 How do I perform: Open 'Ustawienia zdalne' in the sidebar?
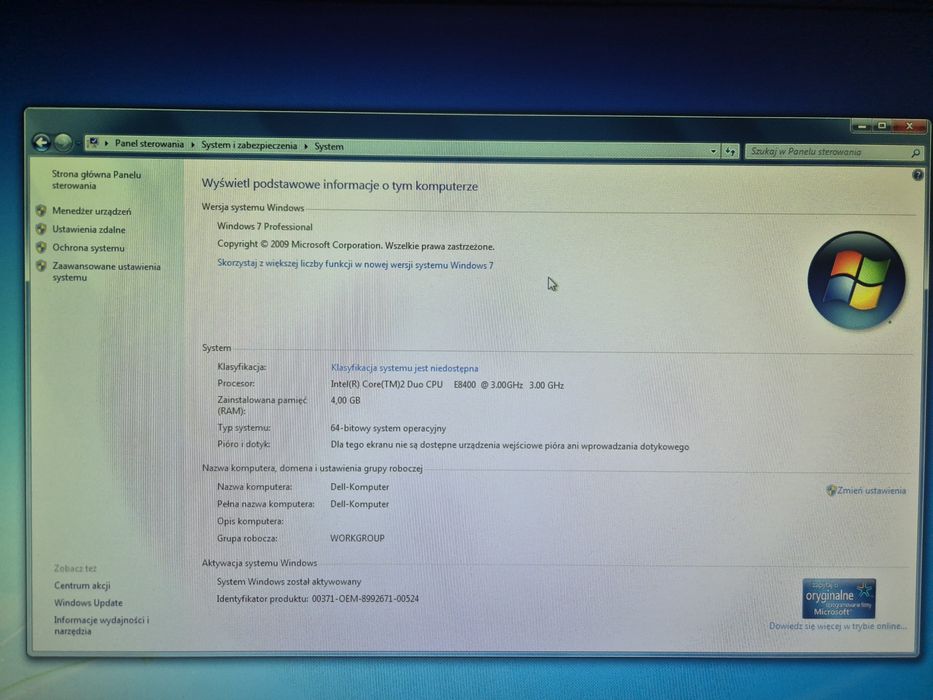(88, 230)
